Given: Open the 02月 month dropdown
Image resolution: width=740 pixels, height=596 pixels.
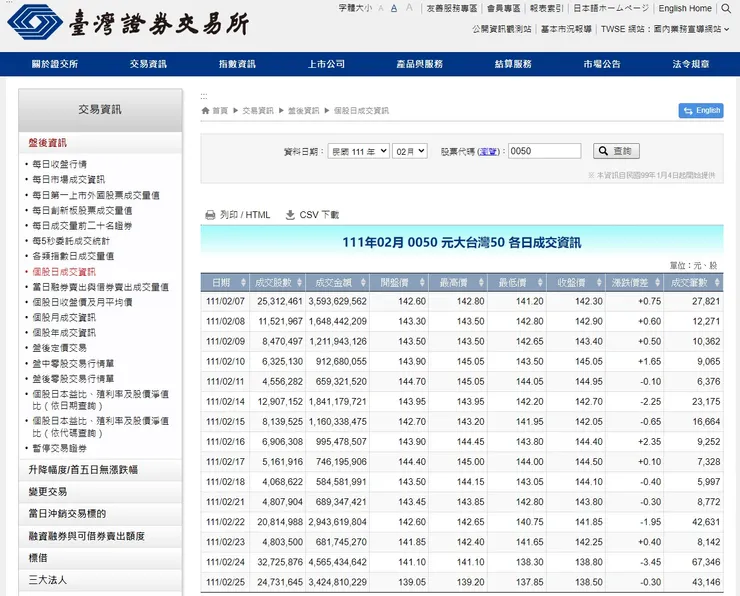Looking at the screenshot, I should pos(410,151).
